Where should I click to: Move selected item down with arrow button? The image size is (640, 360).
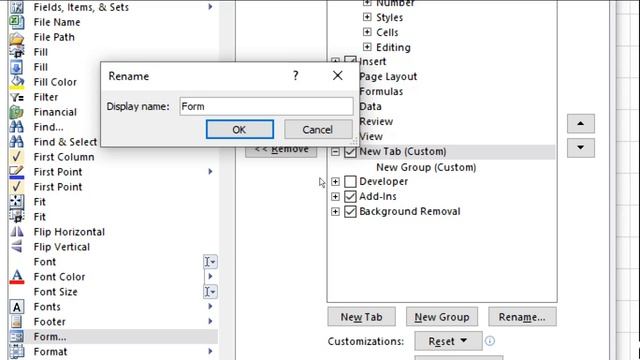point(580,148)
